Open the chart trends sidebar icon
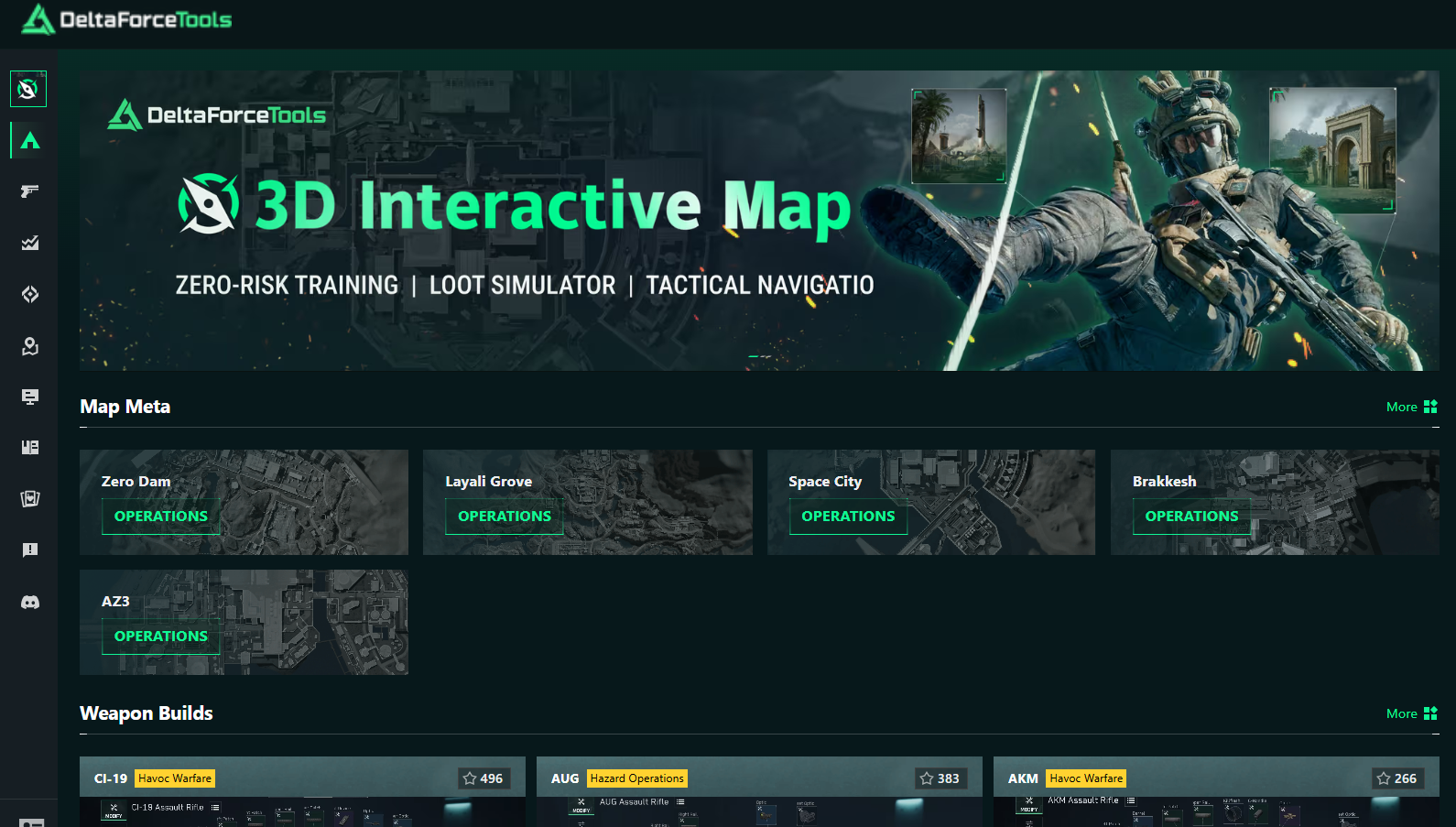 pos(29,243)
